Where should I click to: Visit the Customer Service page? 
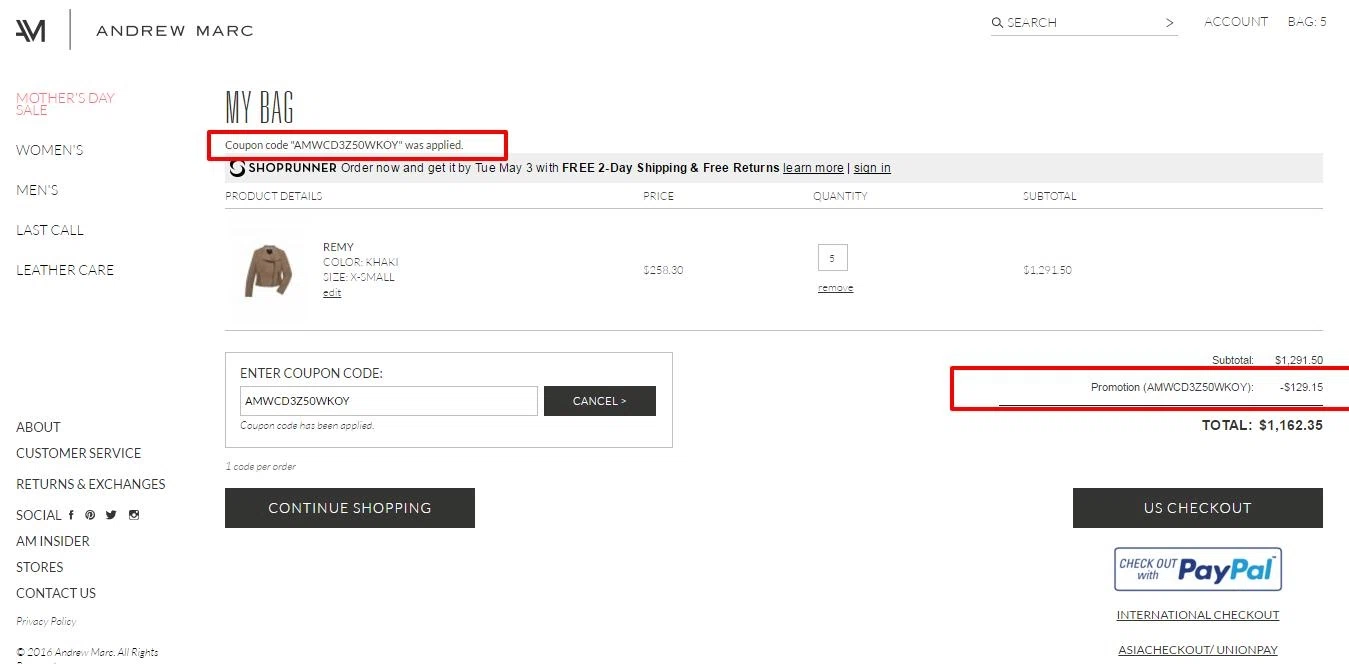79,453
